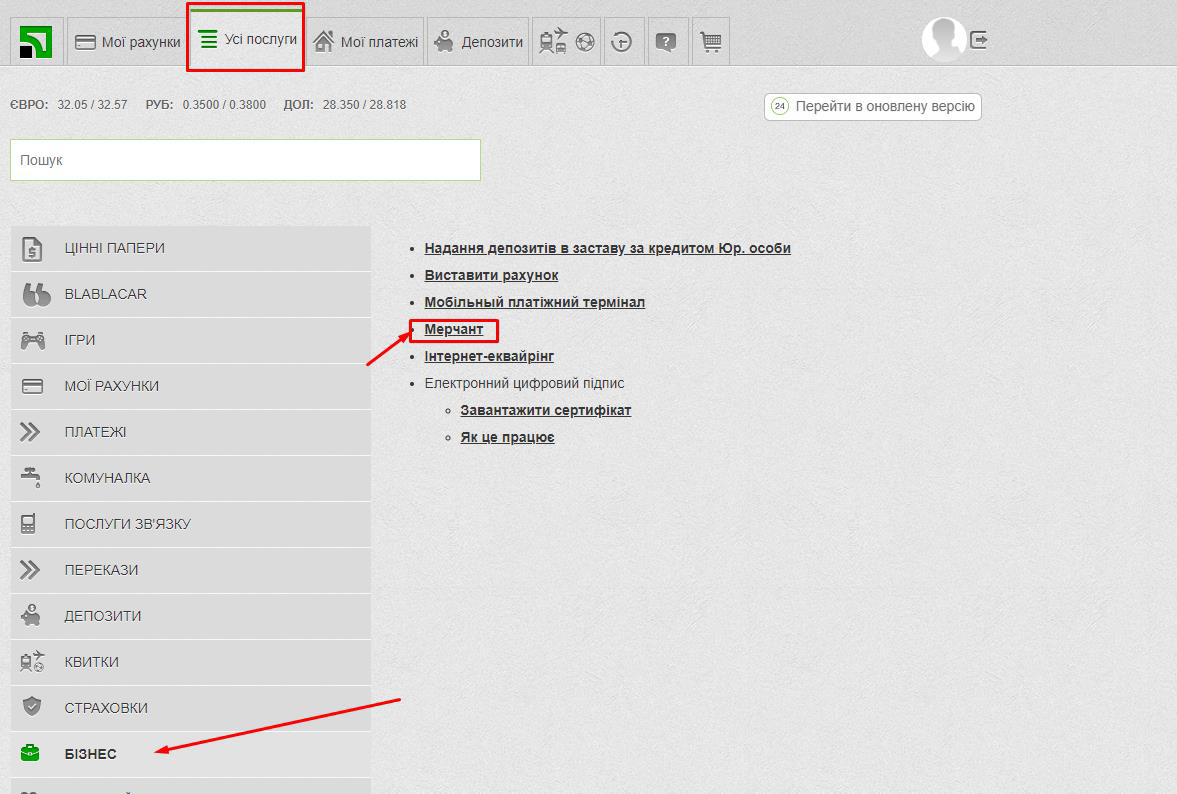Open the Мої платежі tab
1177x794 pixels.
click(366, 42)
